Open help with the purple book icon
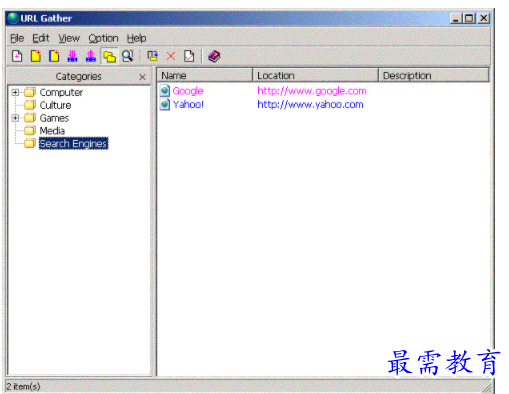Screen dimensions: 509x394 214,56
